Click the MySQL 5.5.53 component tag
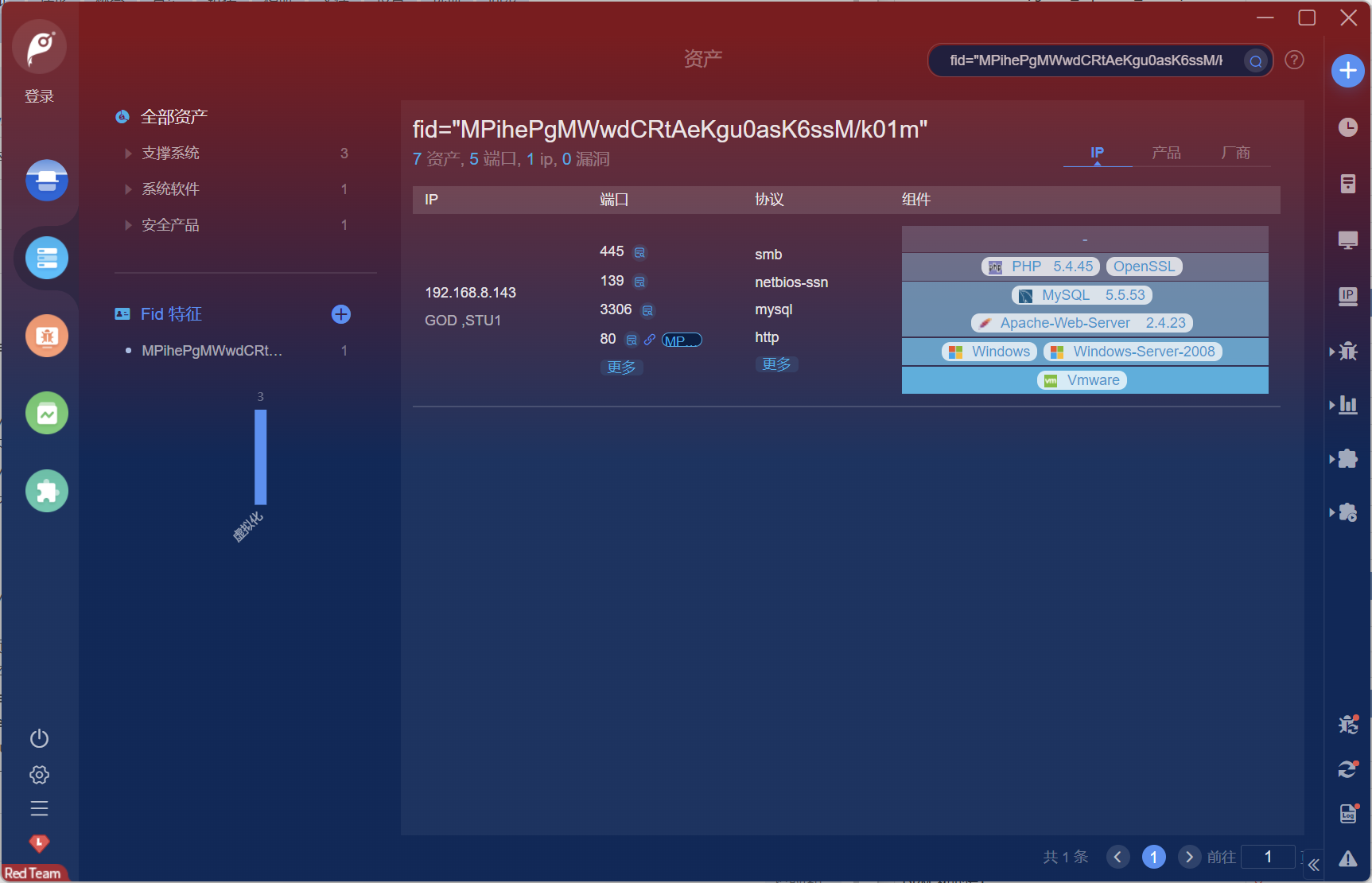This screenshot has width=1372, height=883. pyautogui.click(x=1082, y=295)
